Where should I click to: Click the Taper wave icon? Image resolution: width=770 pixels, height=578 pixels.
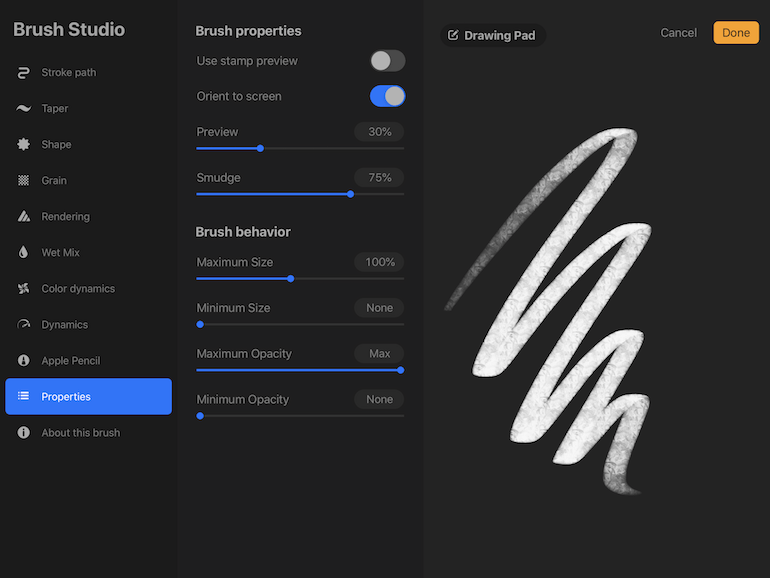point(23,109)
